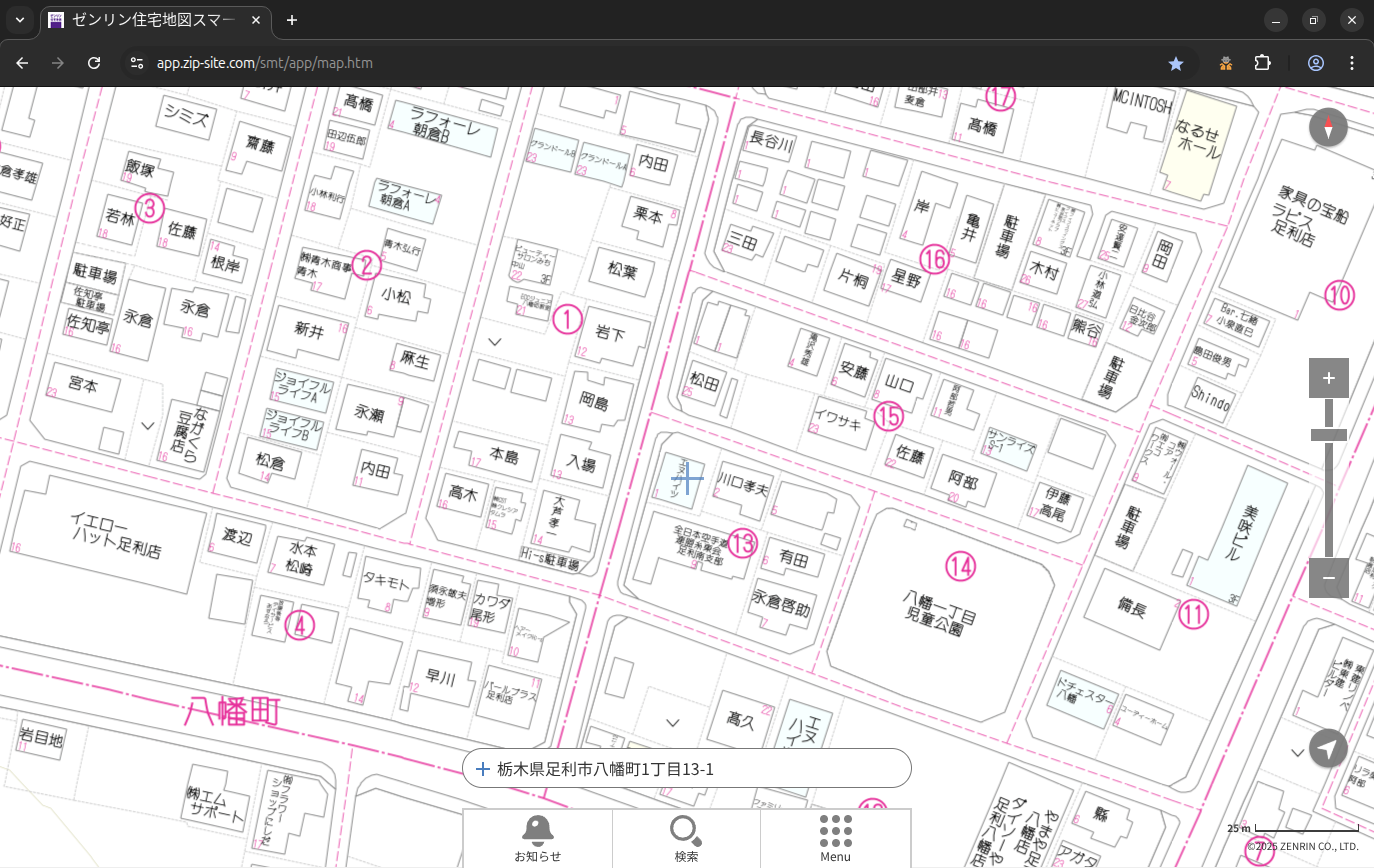
Task: Open the Menu grid button
Action: tap(835, 838)
